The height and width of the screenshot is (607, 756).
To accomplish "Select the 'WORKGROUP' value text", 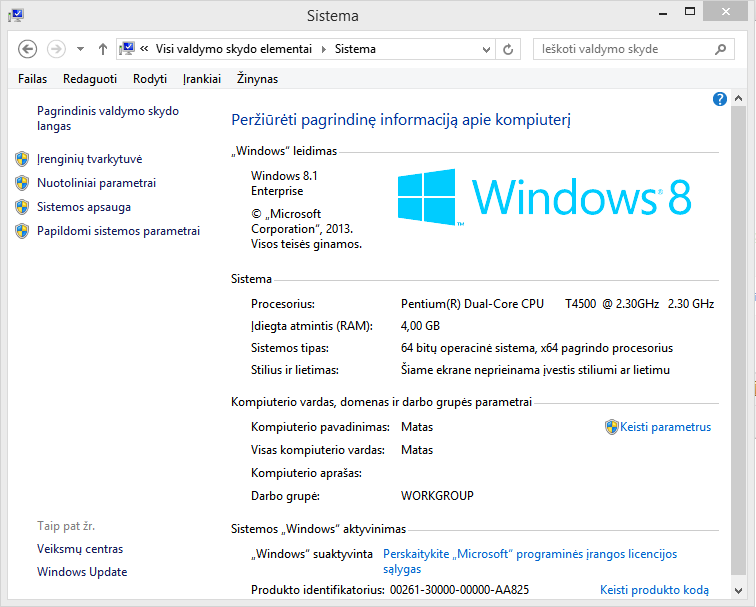I will (437, 496).
